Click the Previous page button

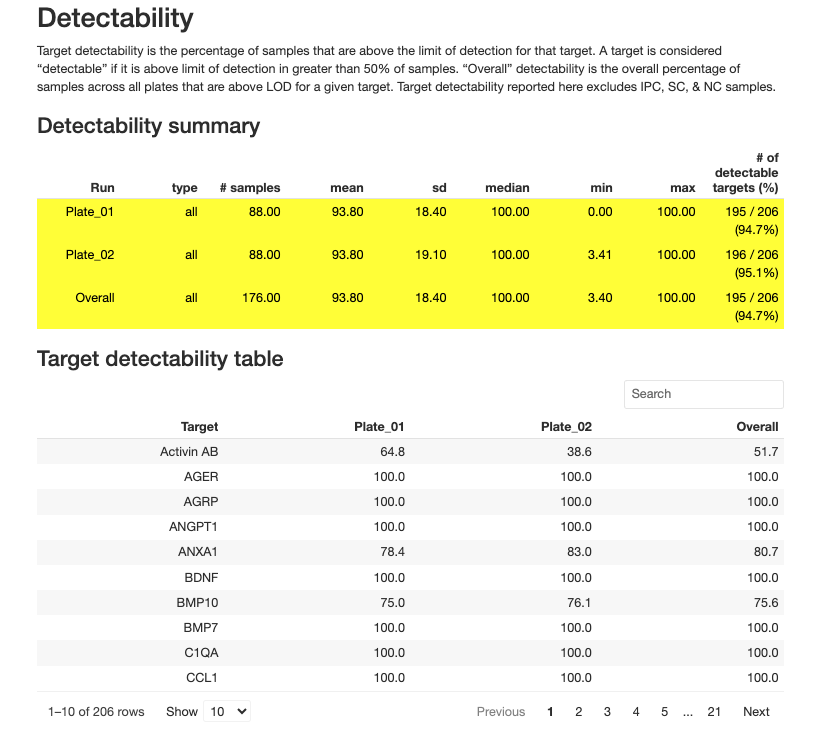click(500, 712)
